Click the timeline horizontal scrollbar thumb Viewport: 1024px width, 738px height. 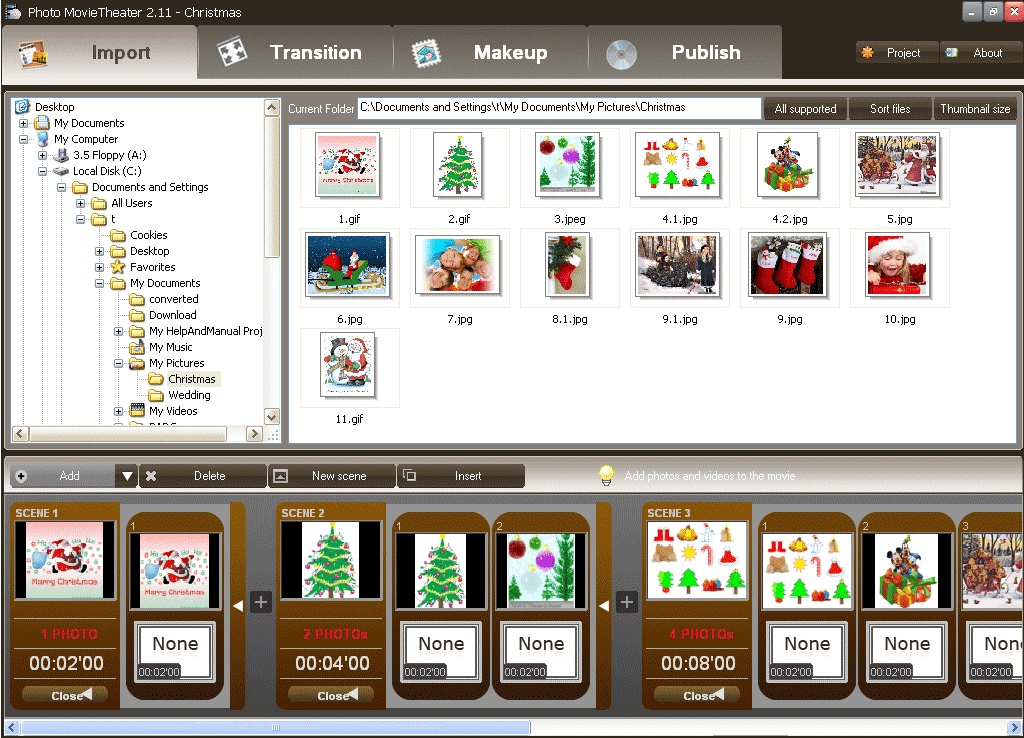[x=276, y=726]
